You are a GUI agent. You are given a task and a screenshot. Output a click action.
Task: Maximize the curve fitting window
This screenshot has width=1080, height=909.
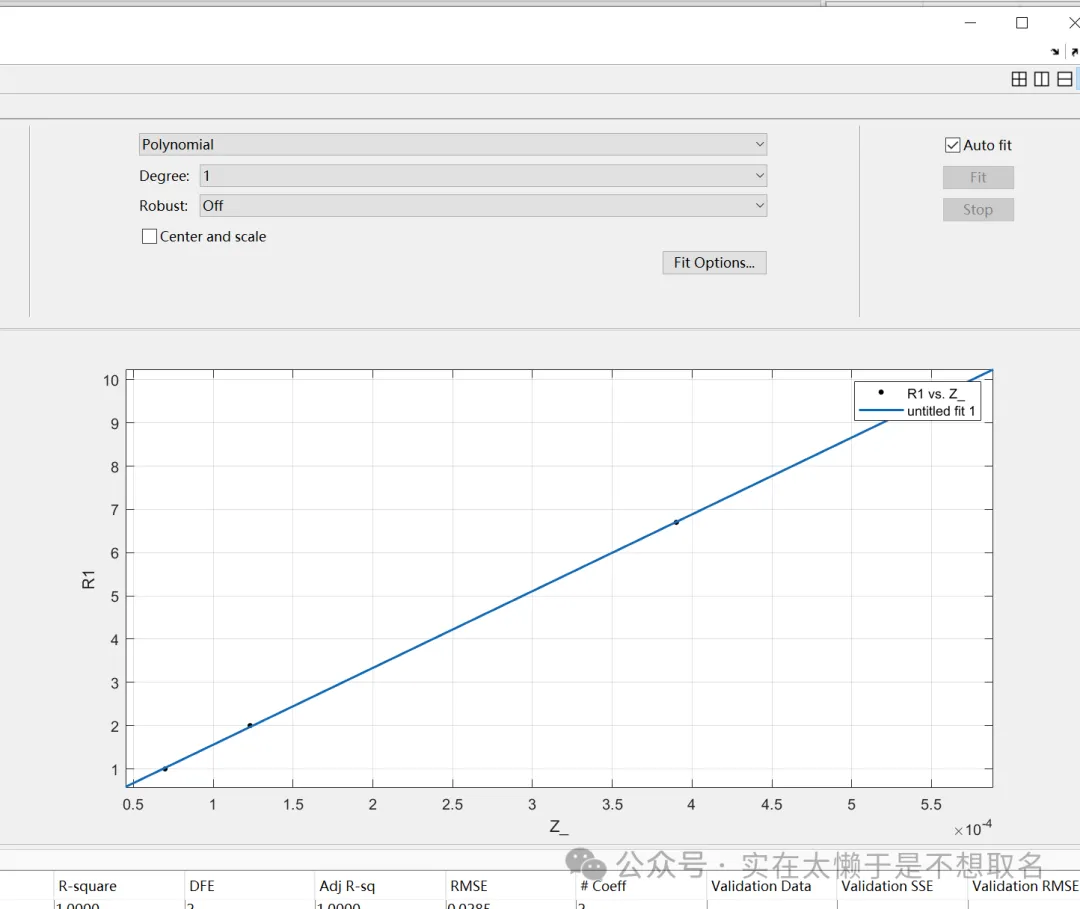(x=1022, y=22)
